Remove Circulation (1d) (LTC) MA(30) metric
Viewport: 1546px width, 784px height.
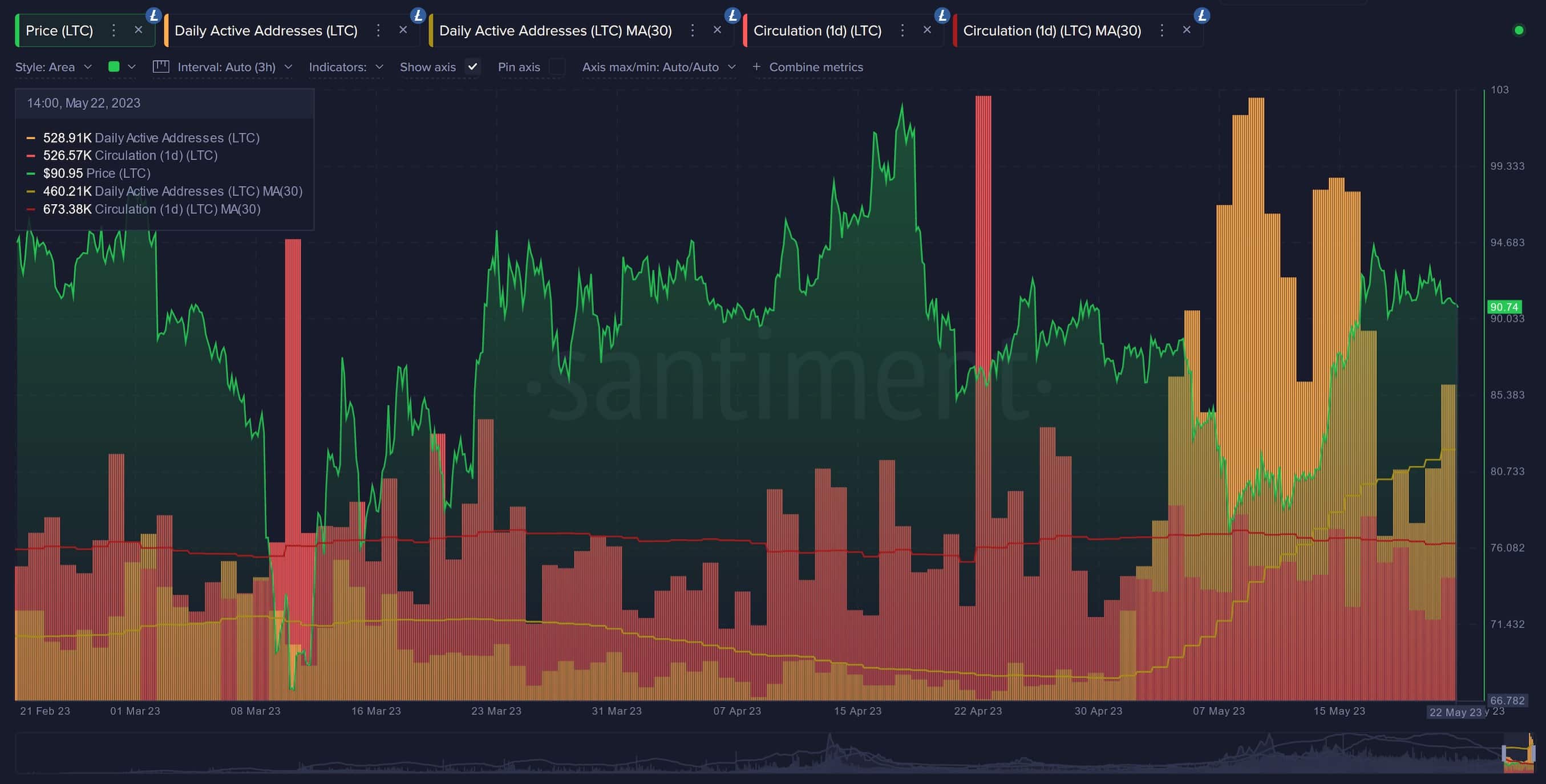[1187, 30]
